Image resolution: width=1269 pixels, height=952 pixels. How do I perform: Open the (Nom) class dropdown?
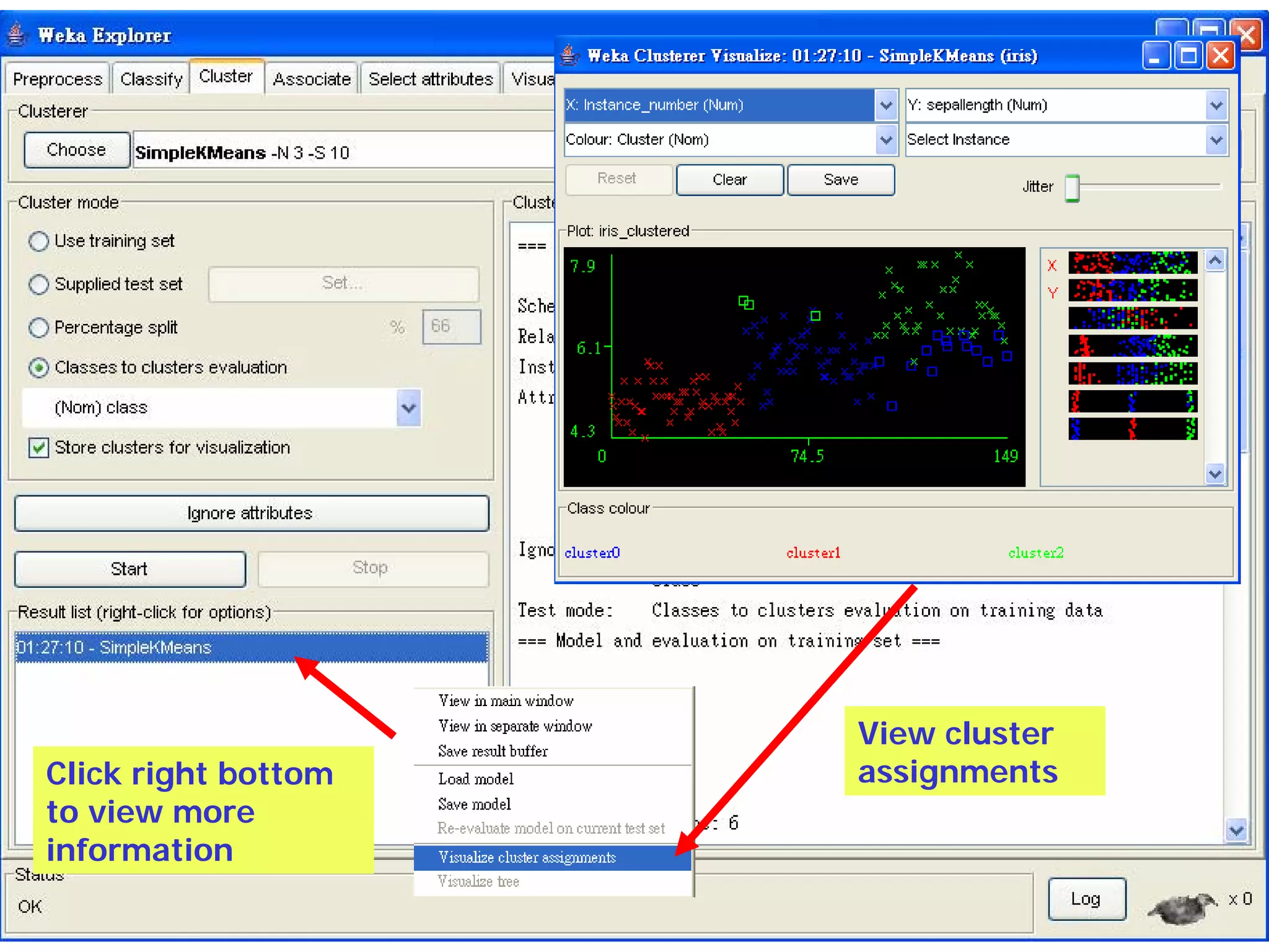click(x=408, y=408)
